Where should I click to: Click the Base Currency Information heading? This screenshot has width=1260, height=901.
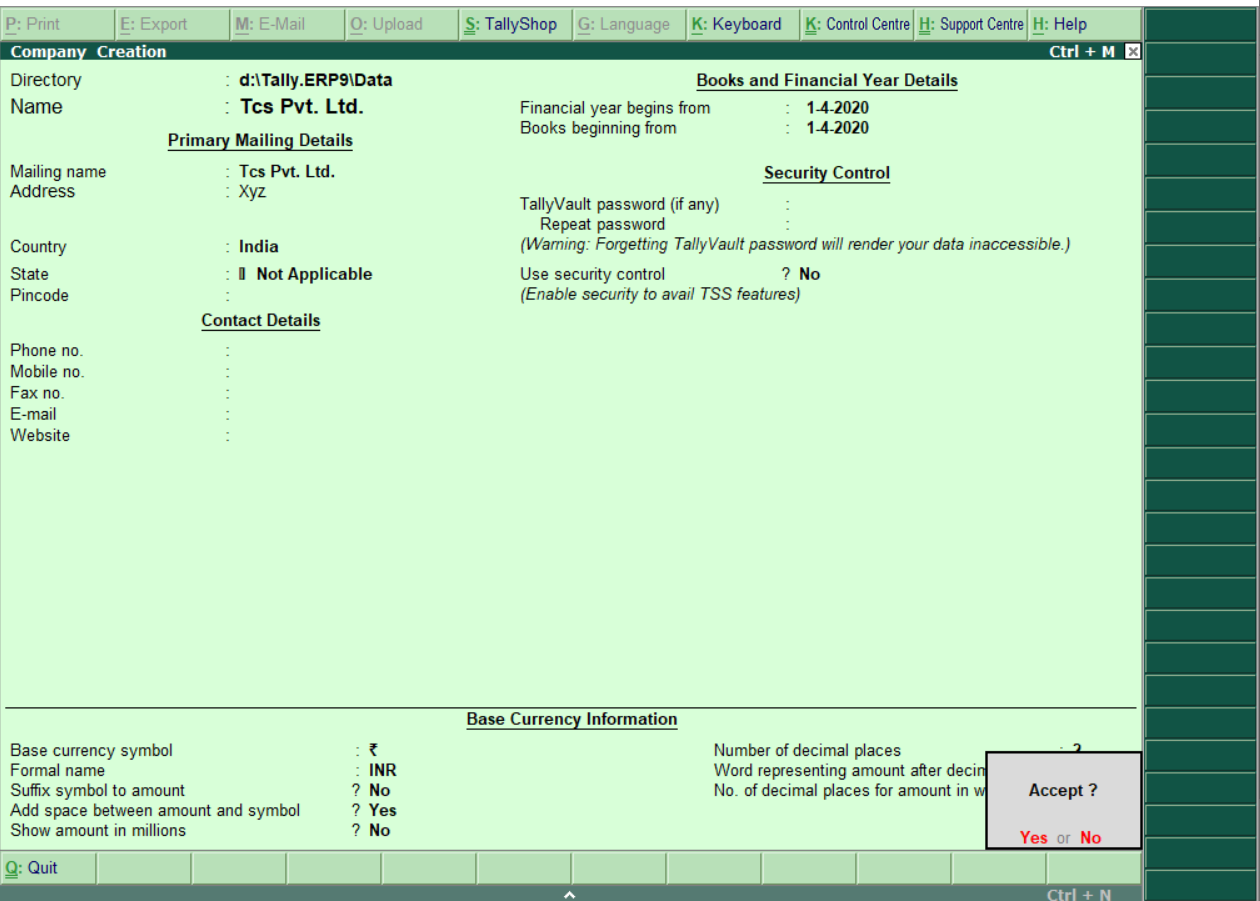pyautogui.click(x=572, y=719)
